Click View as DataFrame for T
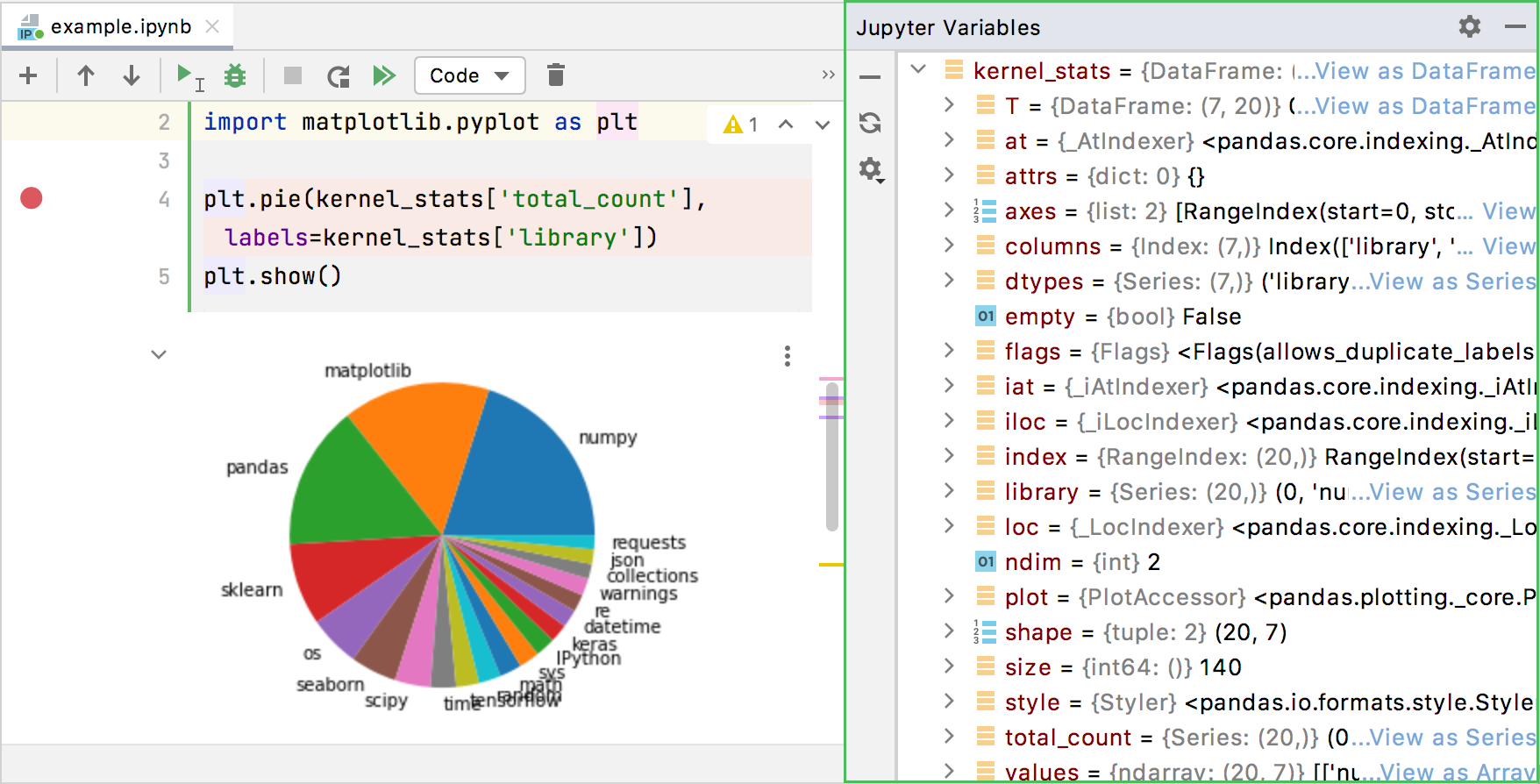 click(x=1425, y=106)
